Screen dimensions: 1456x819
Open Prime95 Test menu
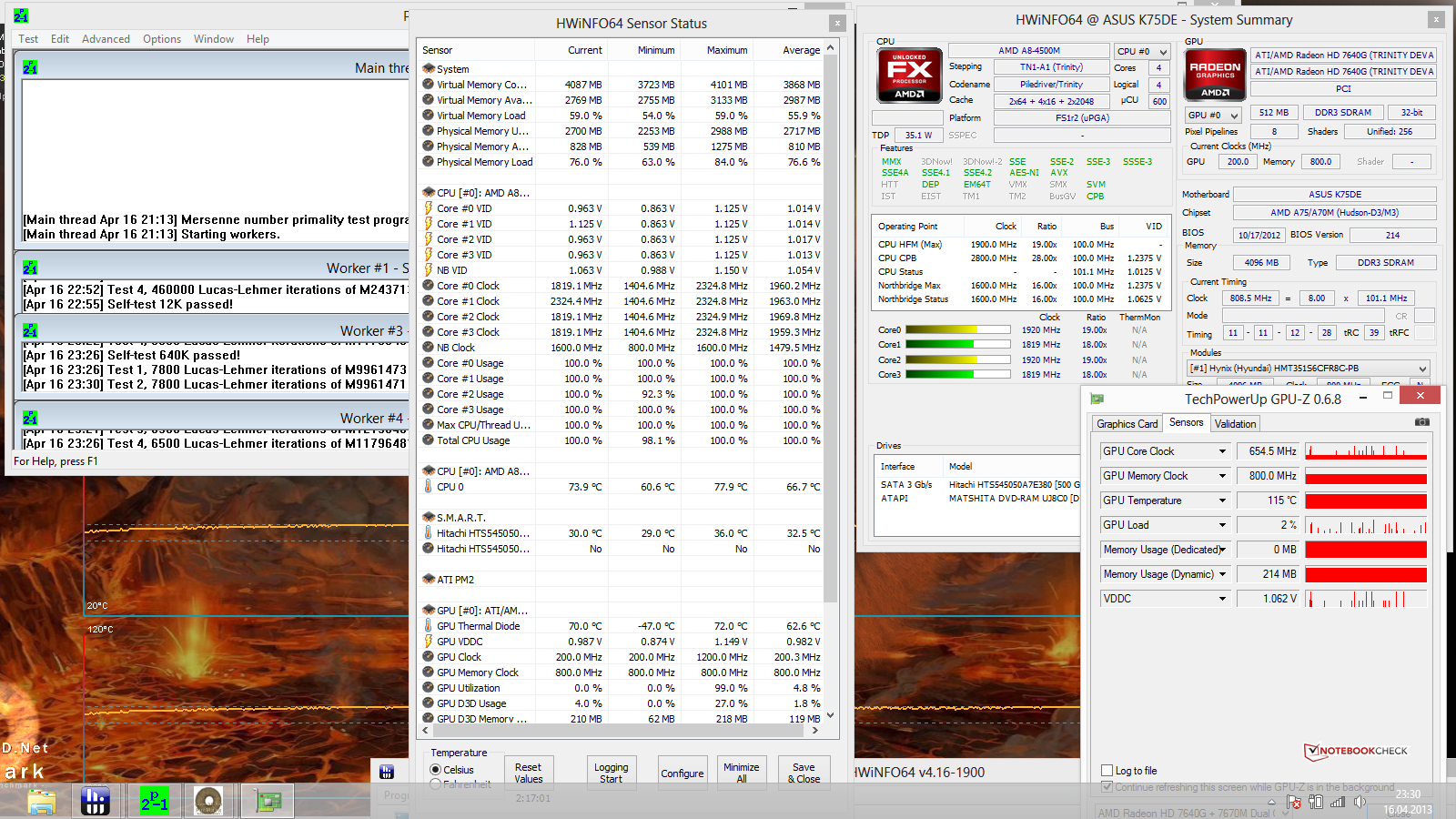28,39
